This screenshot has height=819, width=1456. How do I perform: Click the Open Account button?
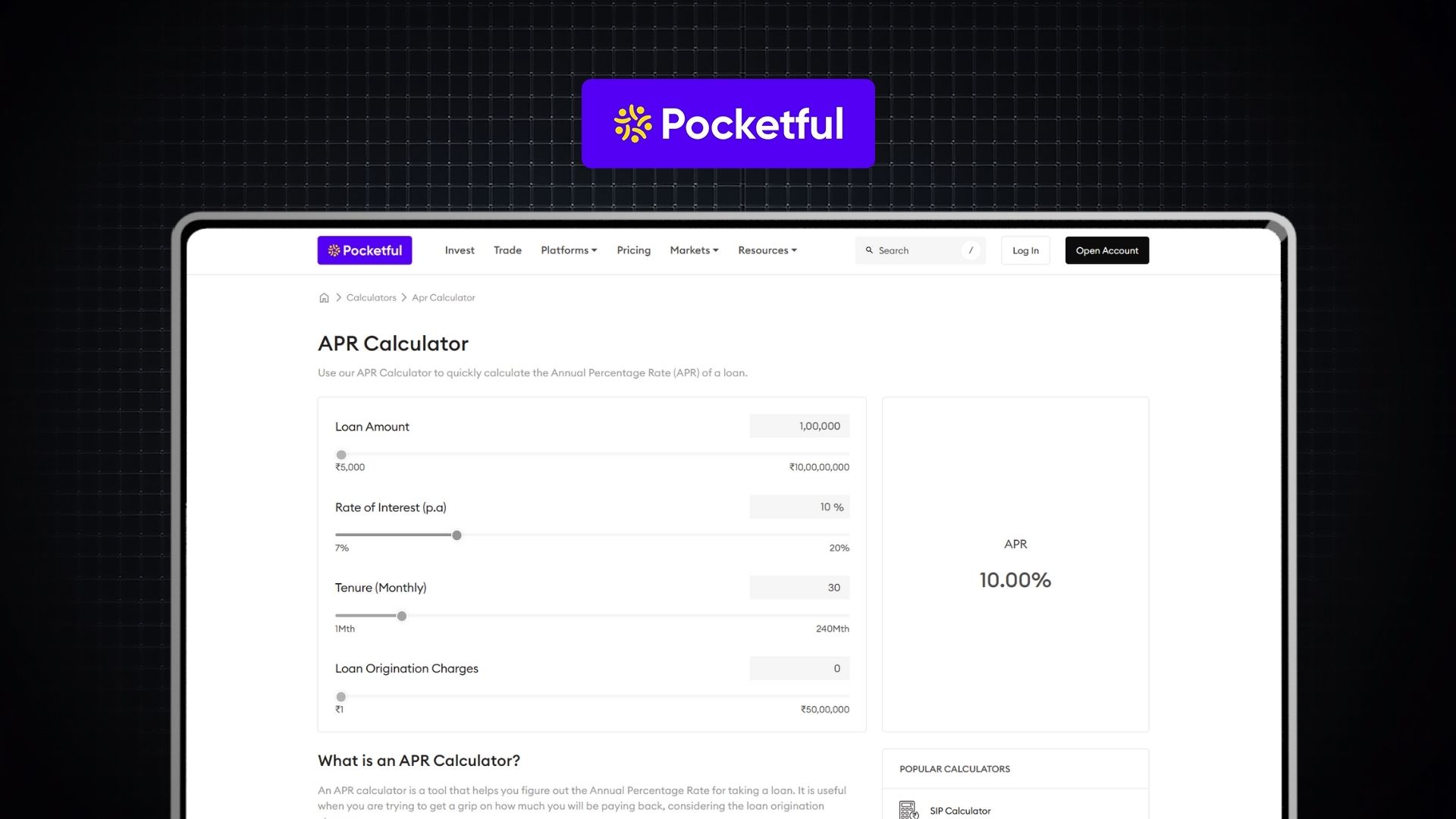[x=1106, y=250]
